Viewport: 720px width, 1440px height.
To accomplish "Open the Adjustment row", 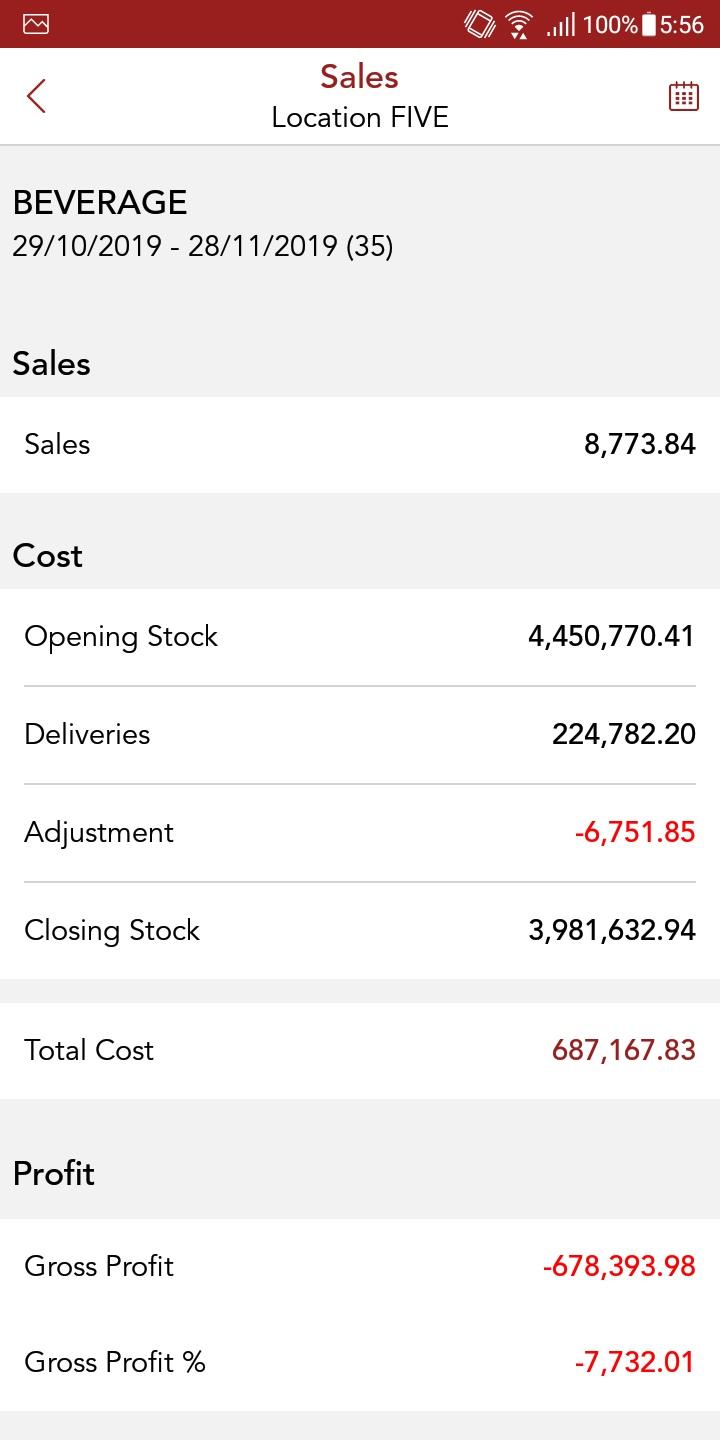I will pyautogui.click(x=360, y=832).
